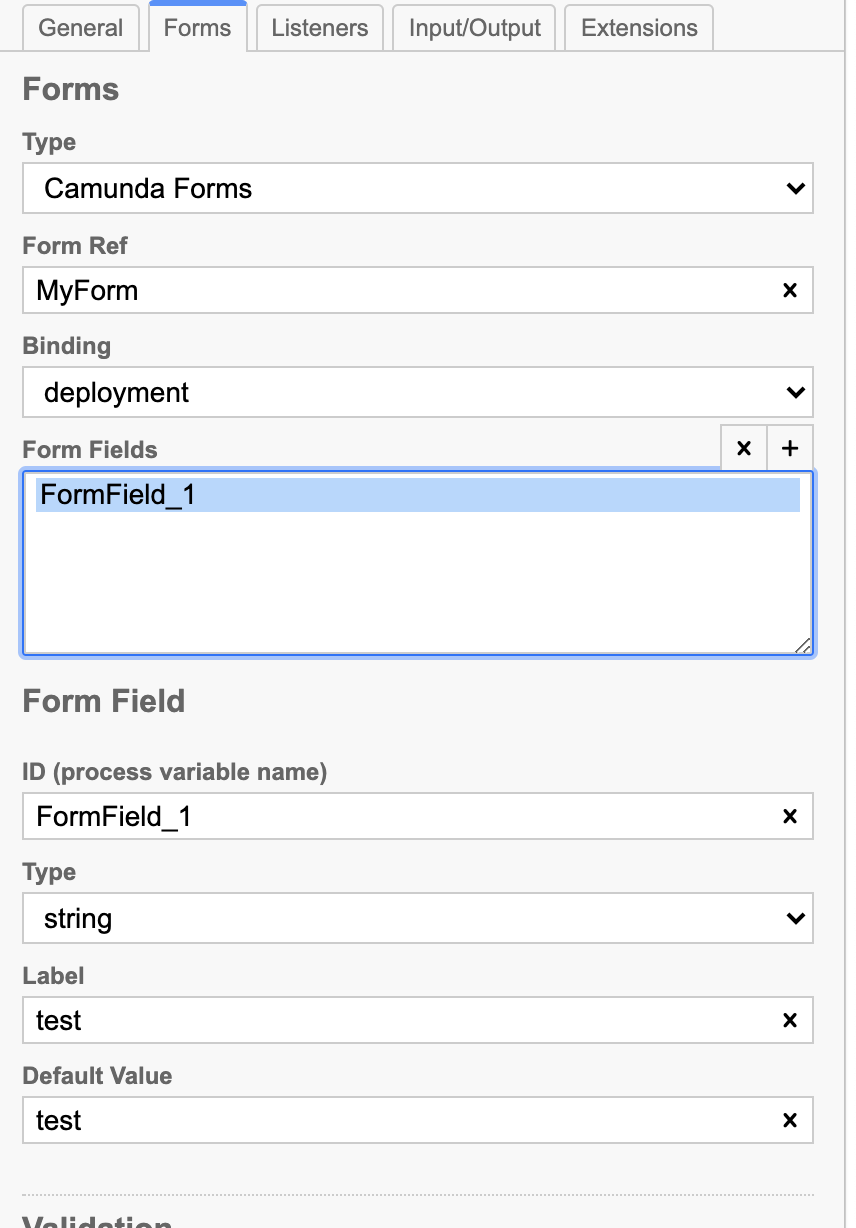Grab the Form Fields list resize handle

click(x=803, y=646)
